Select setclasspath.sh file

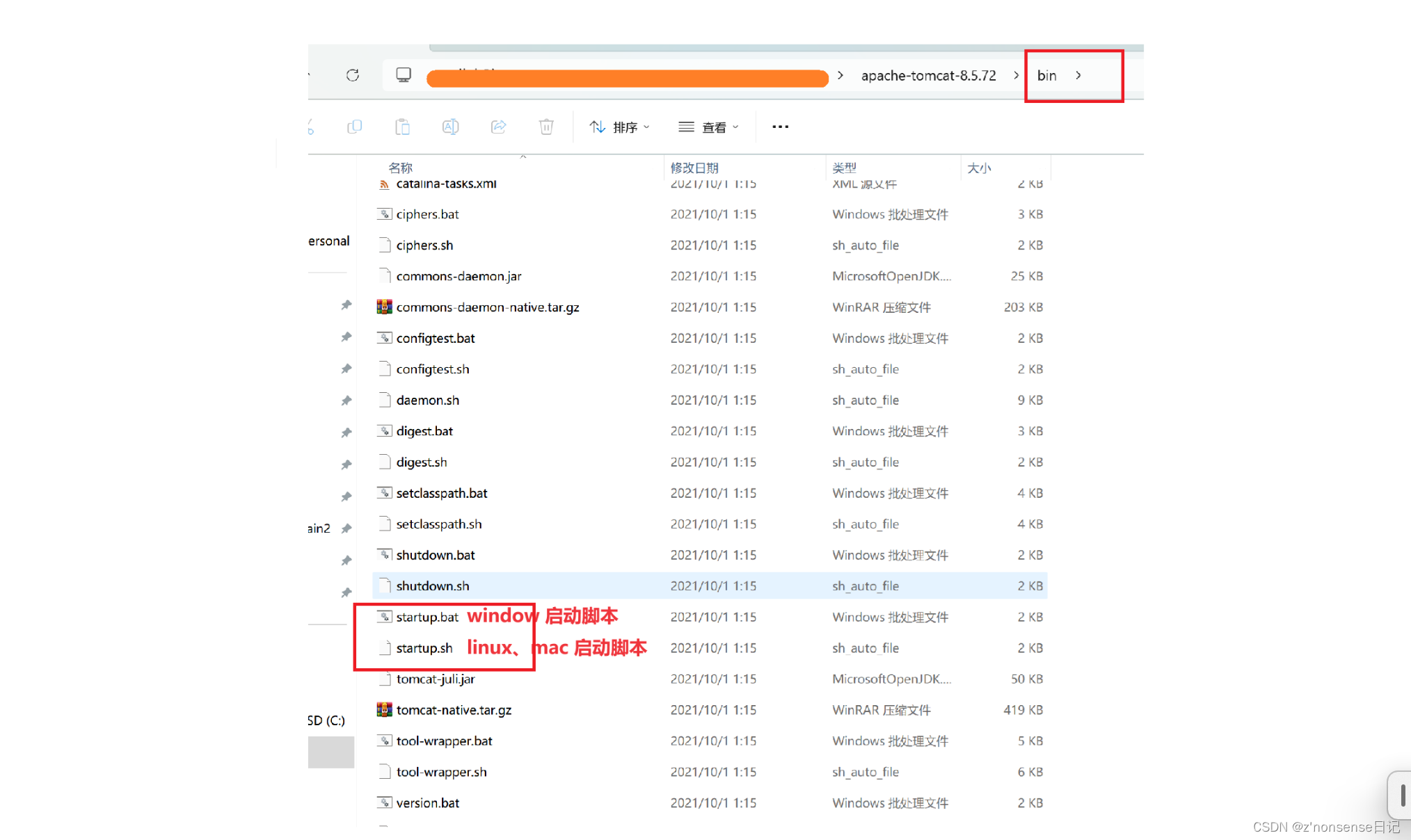tap(439, 524)
